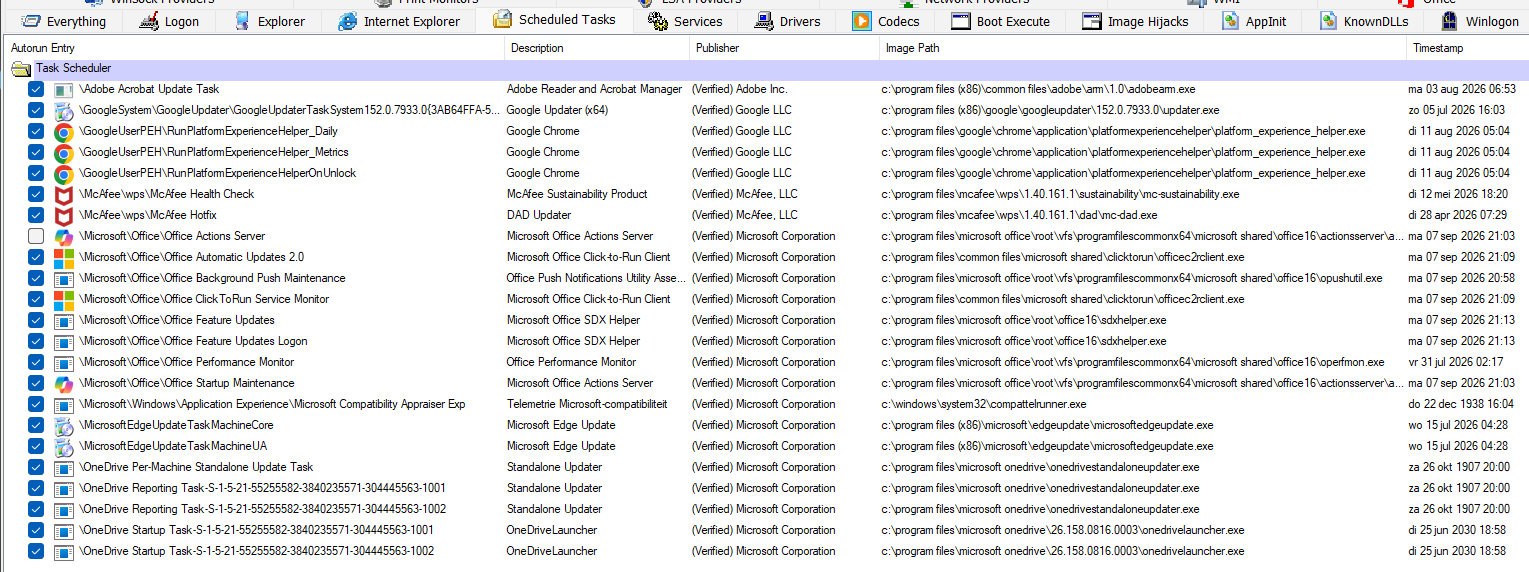Uncheck the Office Feature Updates Logon checkbox
1529x572 pixels.
click(x=36, y=342)
